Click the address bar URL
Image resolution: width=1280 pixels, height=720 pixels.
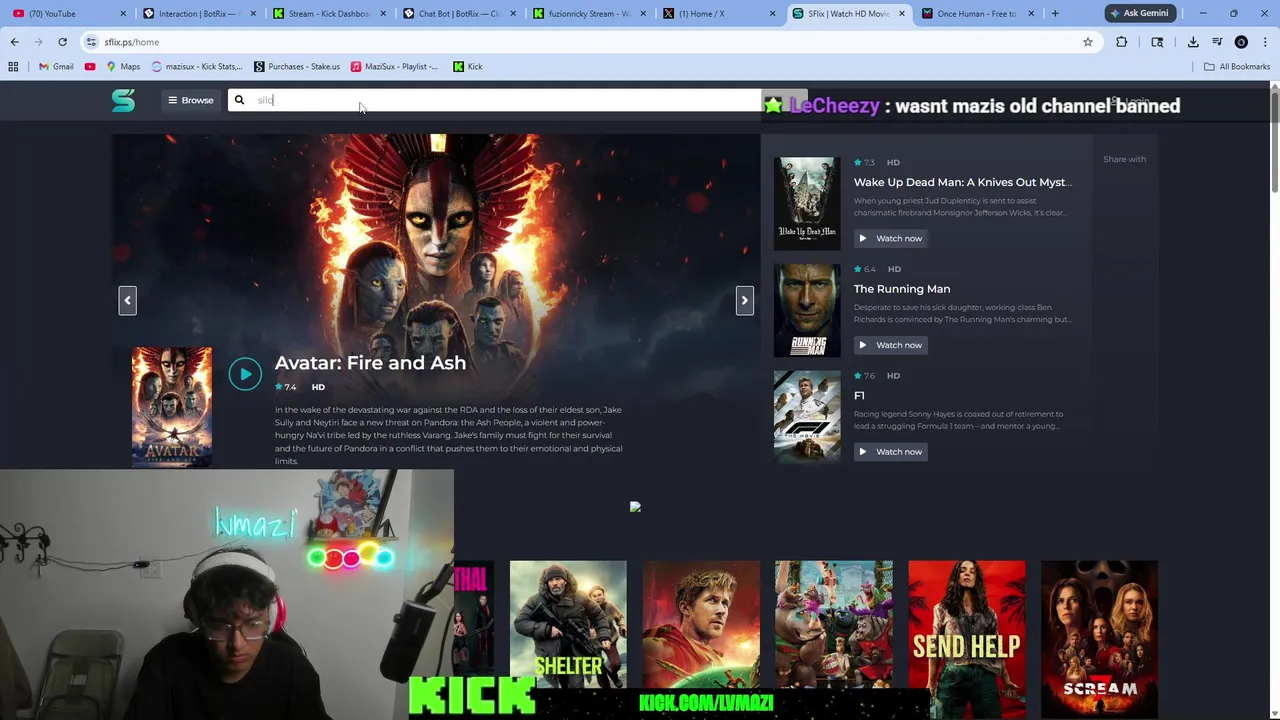coord(132,42)
